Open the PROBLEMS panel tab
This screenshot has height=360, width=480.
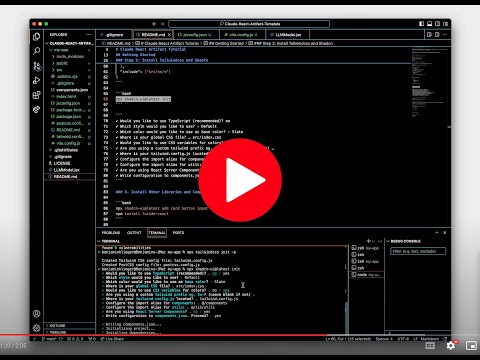click(x=111, y=233)
